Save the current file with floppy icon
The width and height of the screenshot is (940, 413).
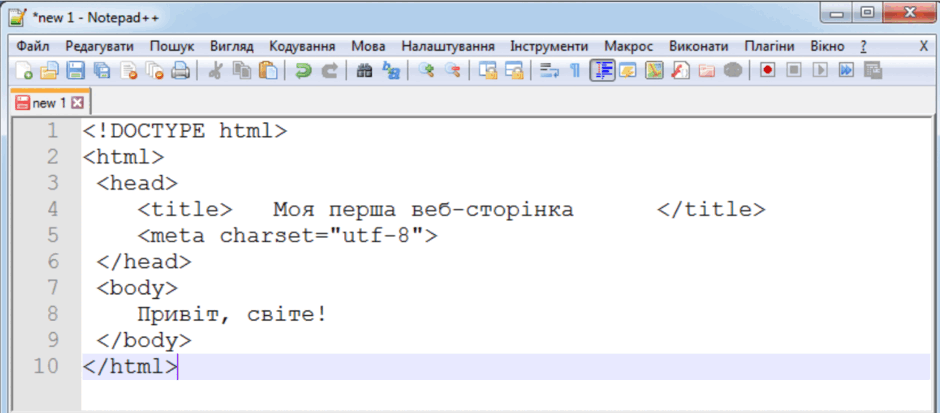pyautogui.click(x=76, y=71)
